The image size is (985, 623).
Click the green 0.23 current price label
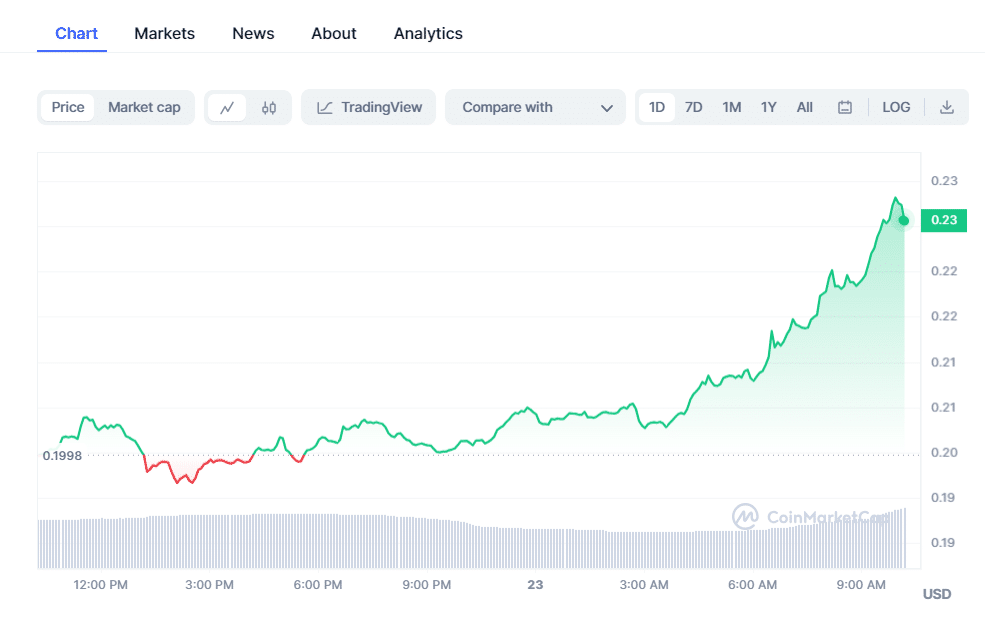coord(944,220)
